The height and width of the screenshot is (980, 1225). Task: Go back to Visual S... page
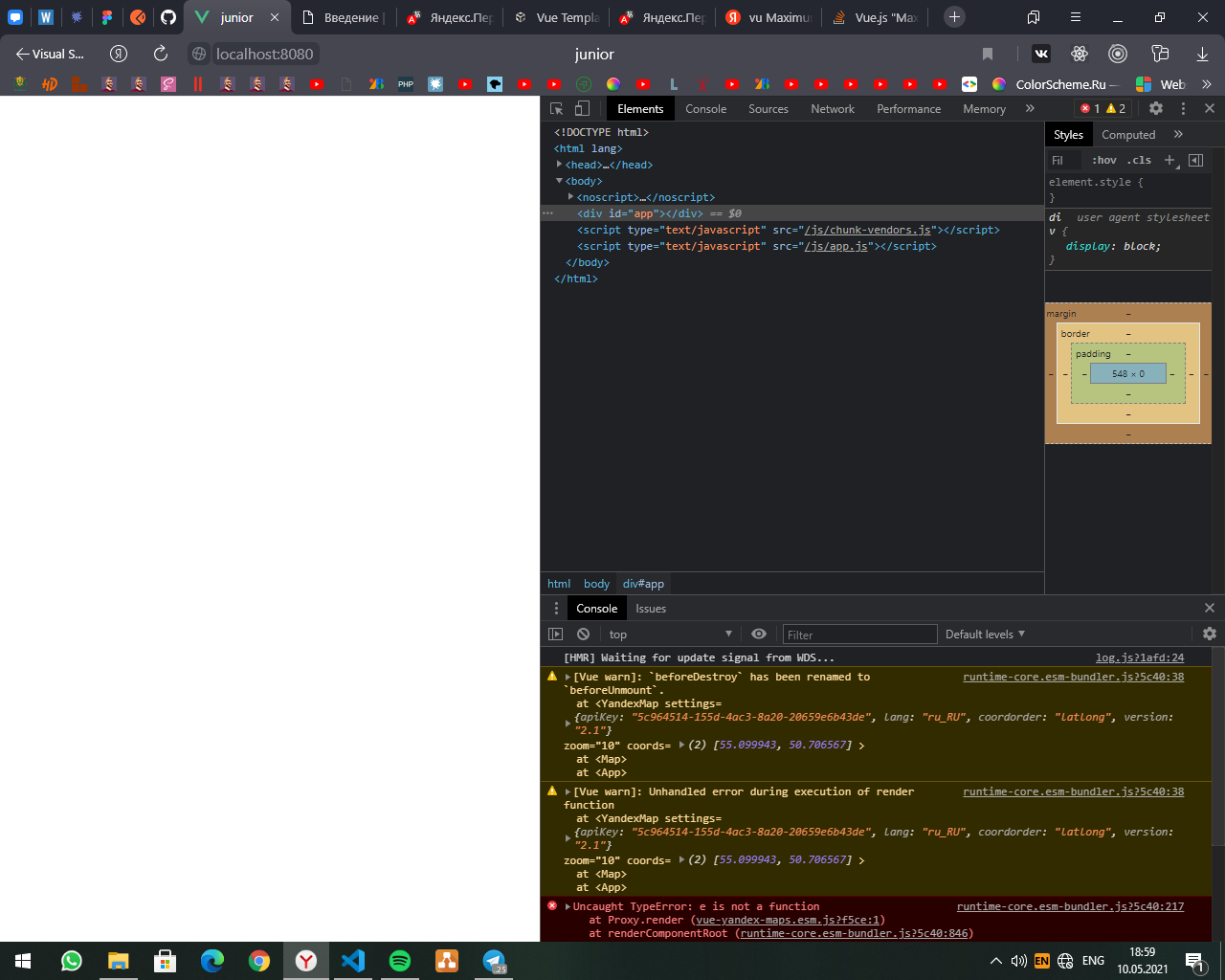click(x=49, y=55)
